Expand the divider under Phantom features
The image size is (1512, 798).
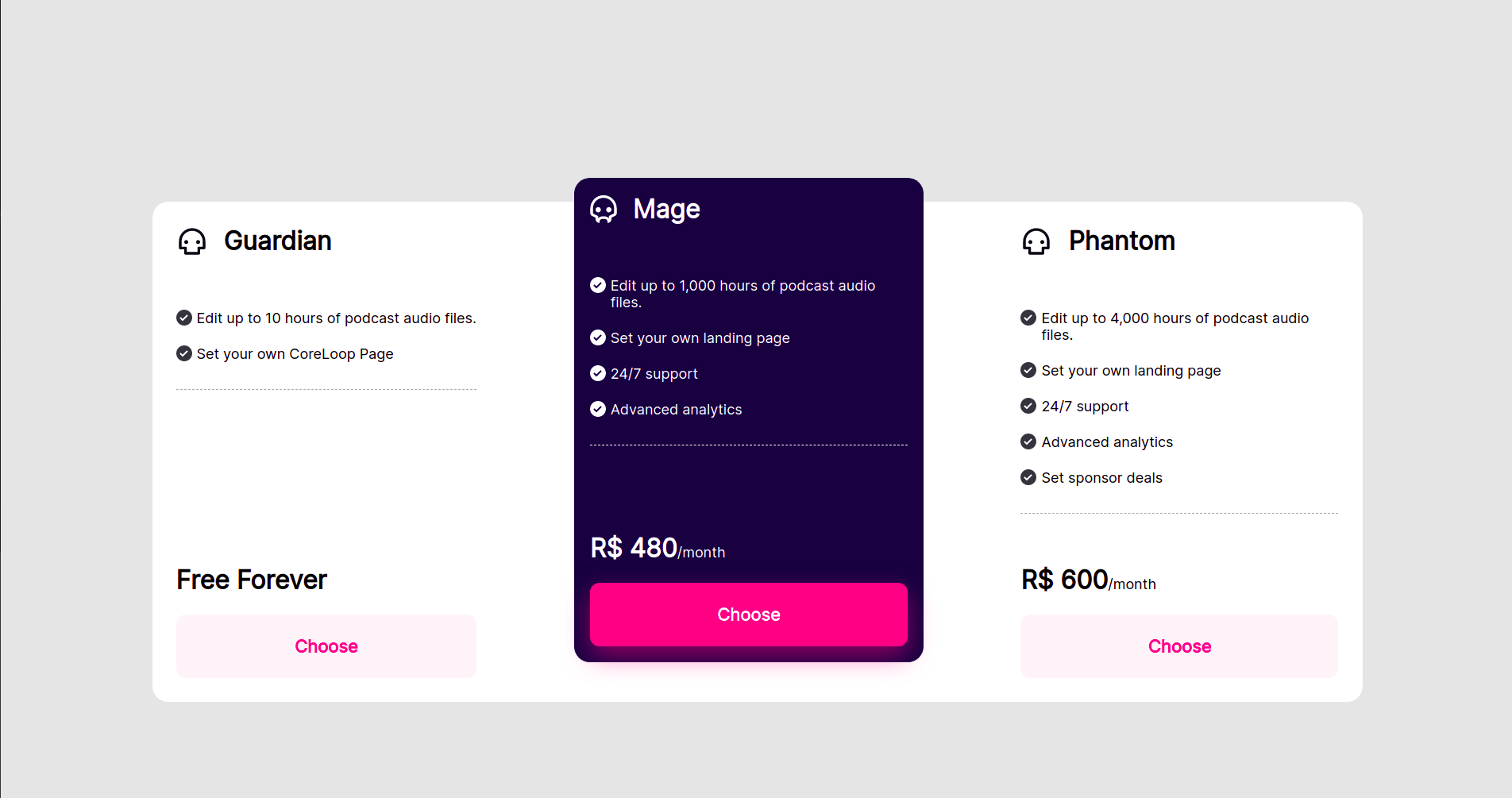tap(1178, 513)
